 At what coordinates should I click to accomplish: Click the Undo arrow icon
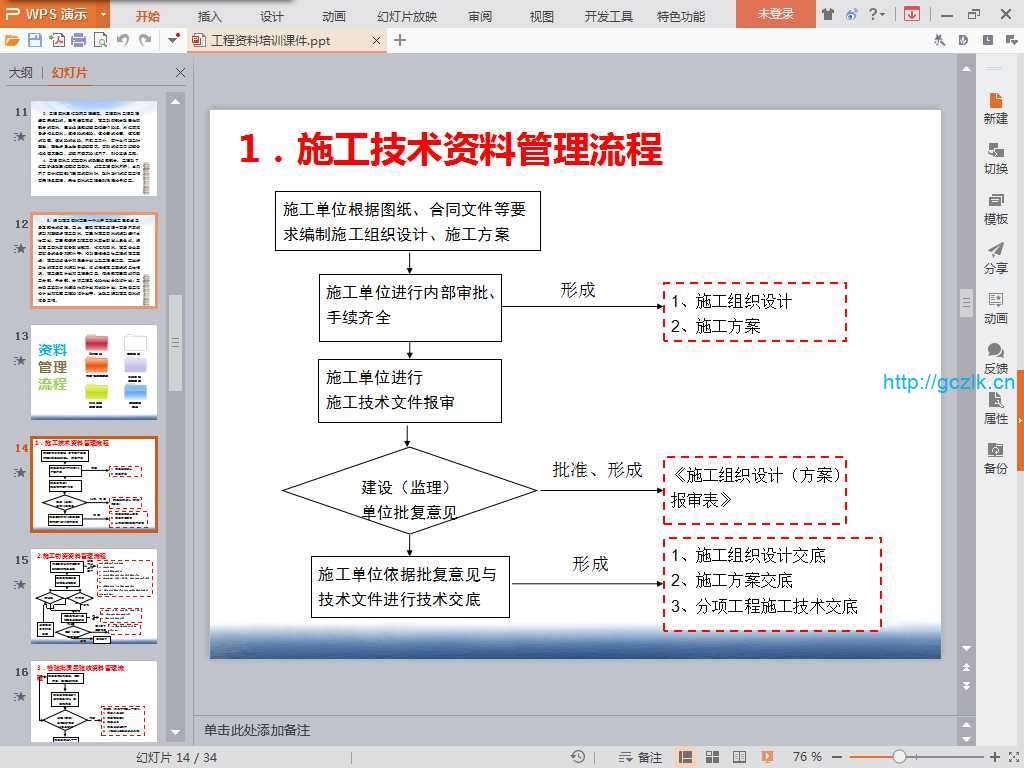click(123, 40)
